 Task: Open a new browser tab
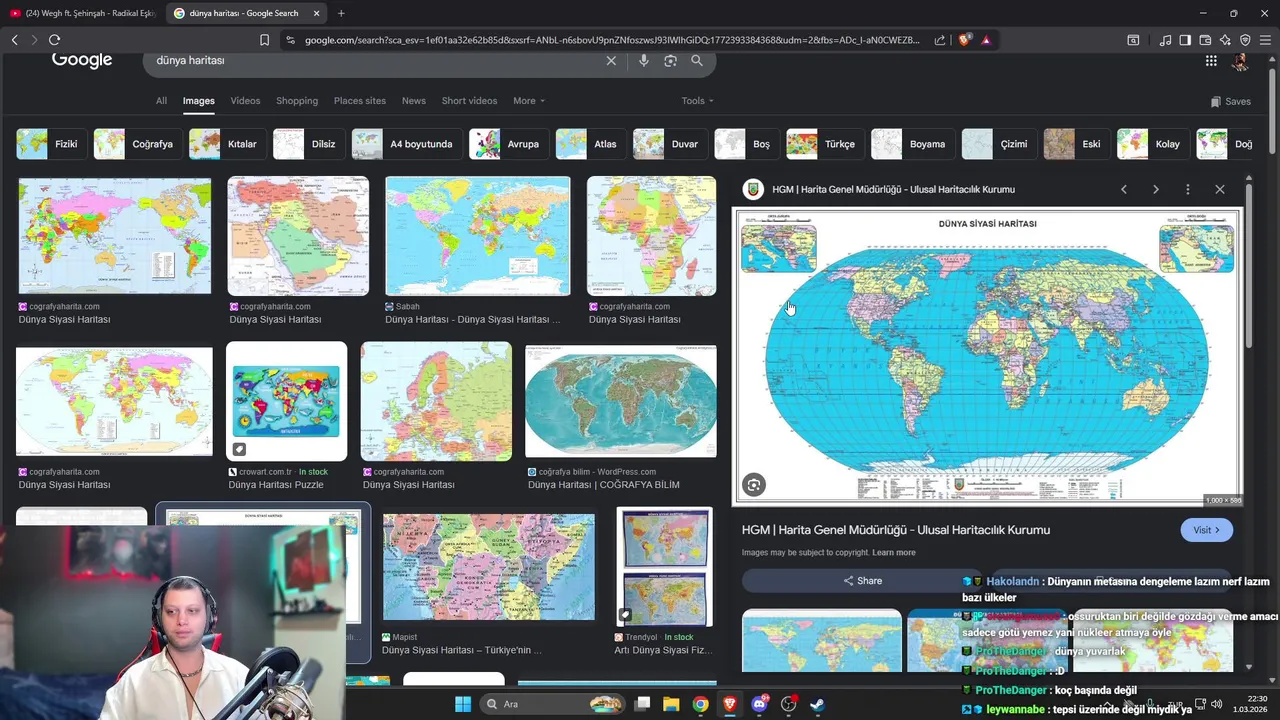[341, 13]
